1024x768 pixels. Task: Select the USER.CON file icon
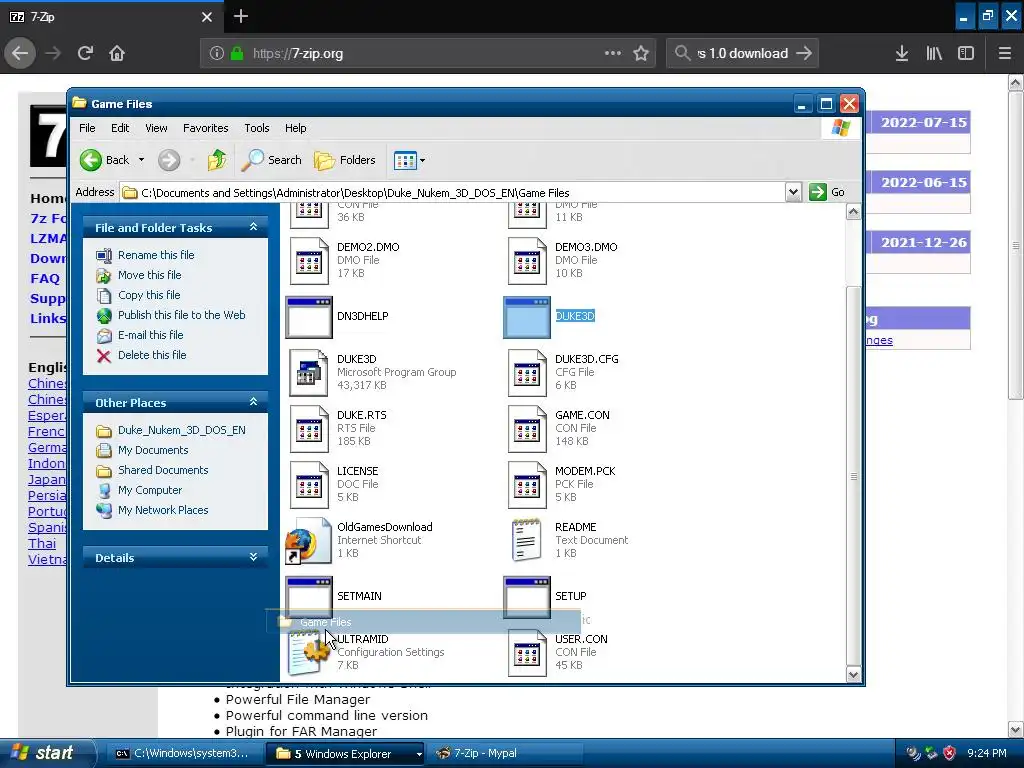527,653
